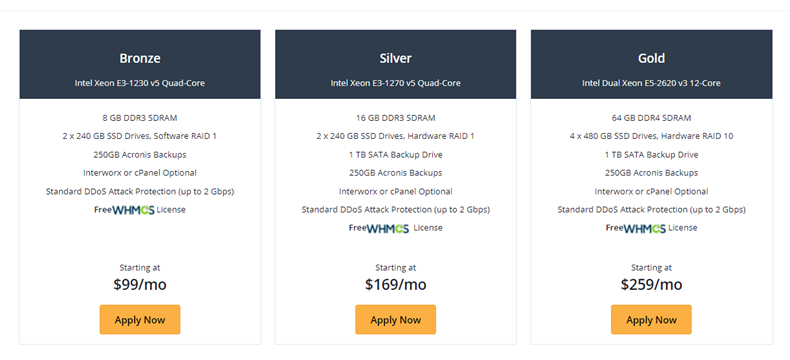Click 8 GB DDR3 SDRAM feature line
Screen dimensions: 790x360
140,118
